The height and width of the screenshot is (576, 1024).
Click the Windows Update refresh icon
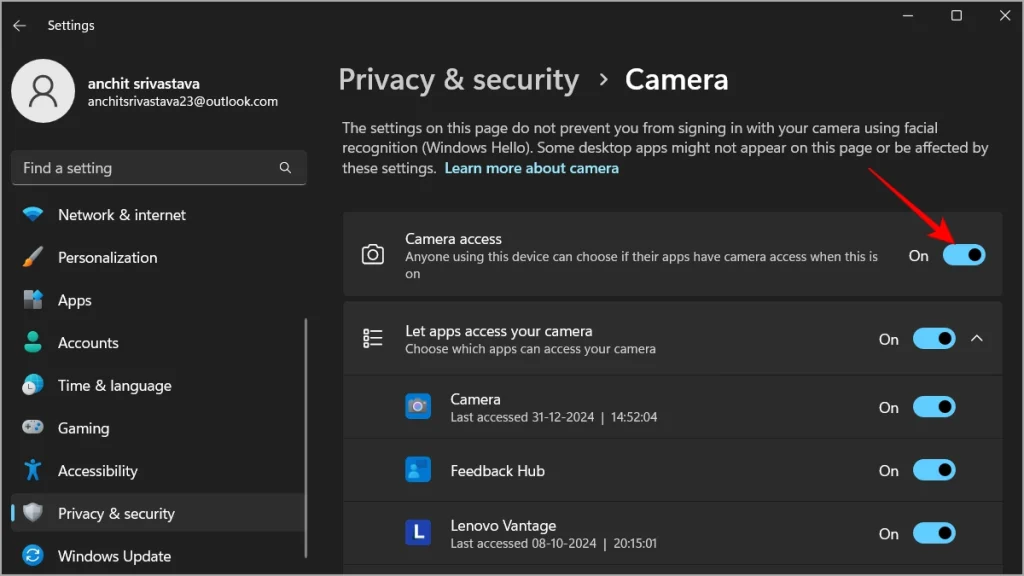click(x=33, y=556)
